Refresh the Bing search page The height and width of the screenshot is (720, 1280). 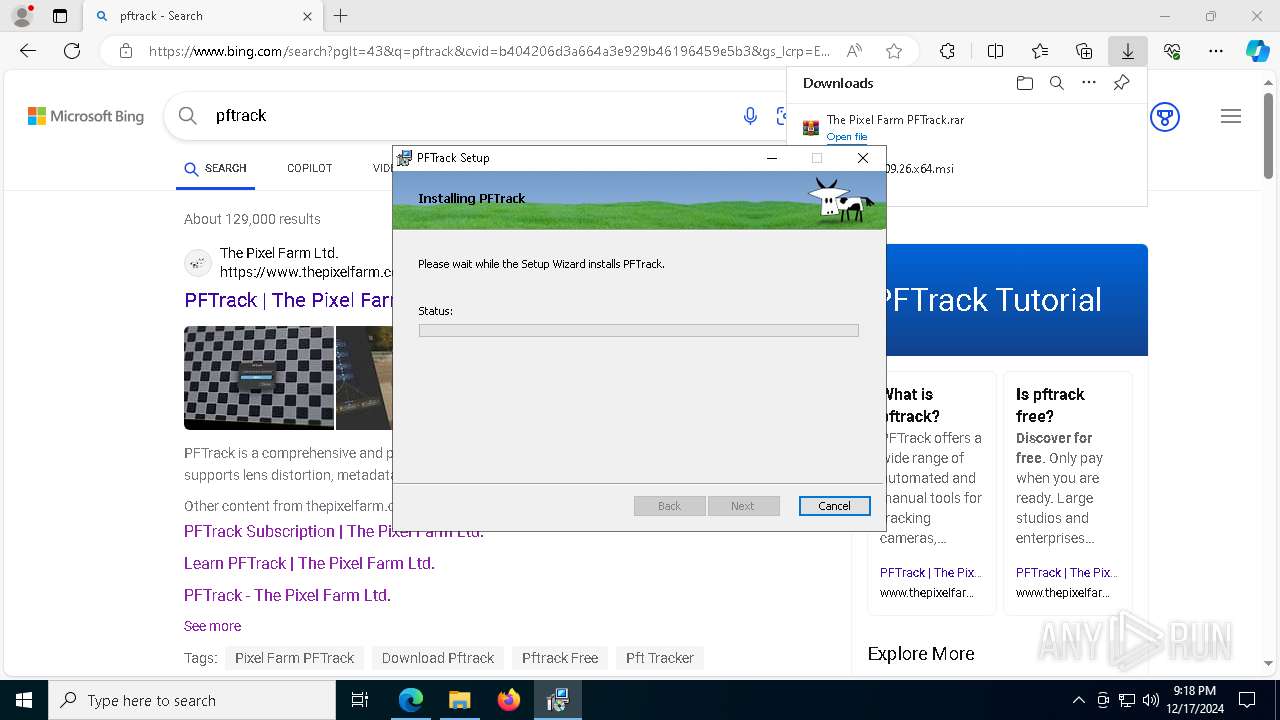(x=72, y=51)
